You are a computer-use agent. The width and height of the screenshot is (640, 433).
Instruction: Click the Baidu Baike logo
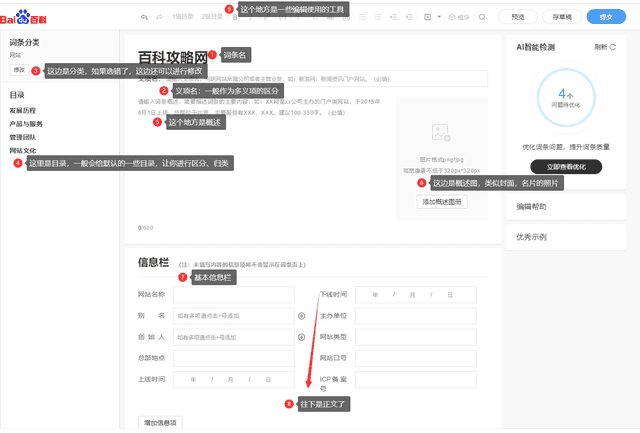(23, 18)
